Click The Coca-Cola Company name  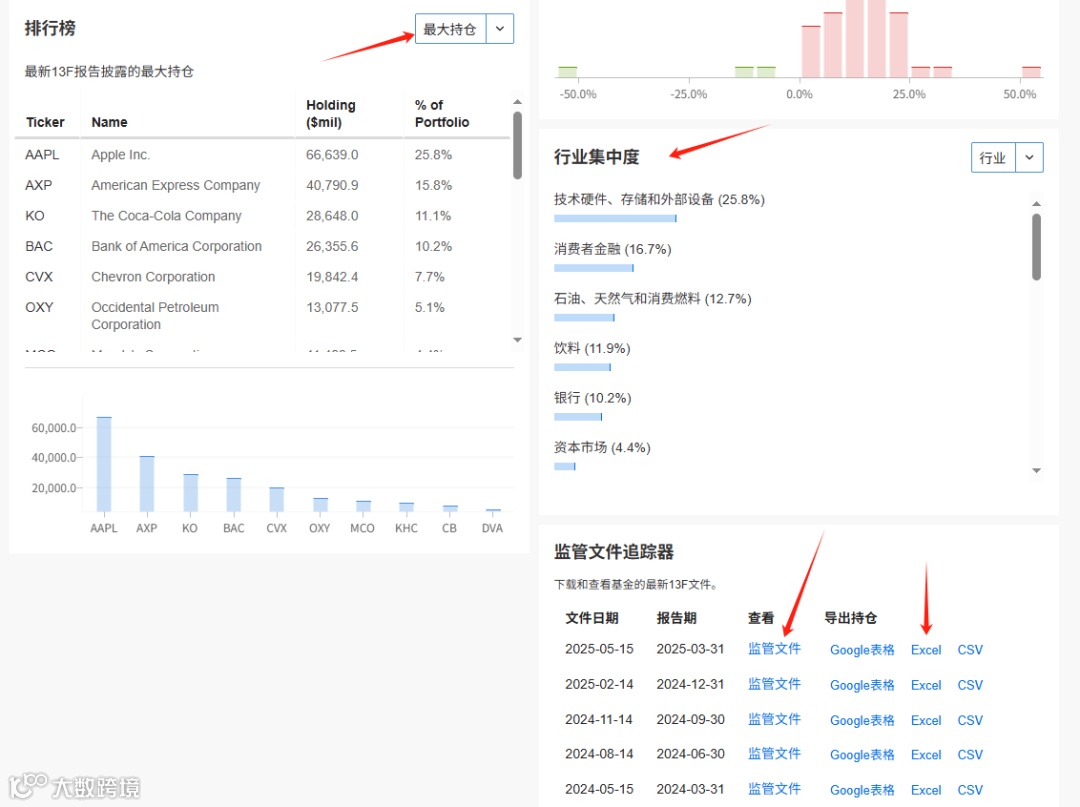(x=166, y=216)
